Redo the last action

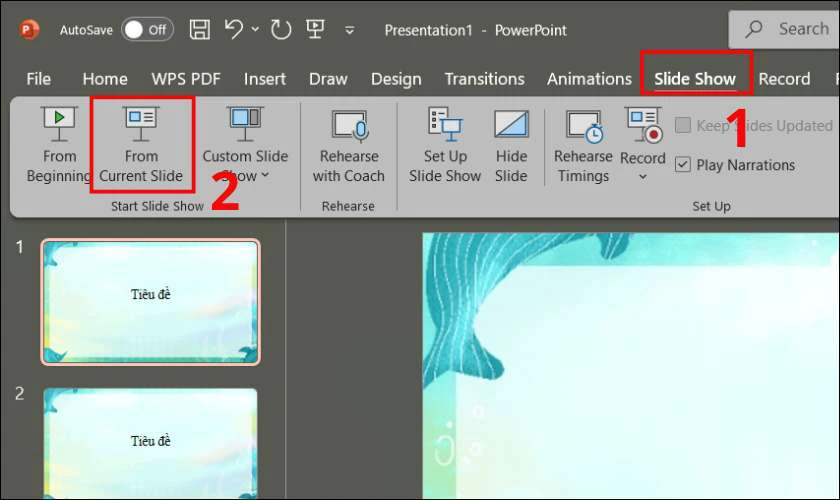coord(280,29)
